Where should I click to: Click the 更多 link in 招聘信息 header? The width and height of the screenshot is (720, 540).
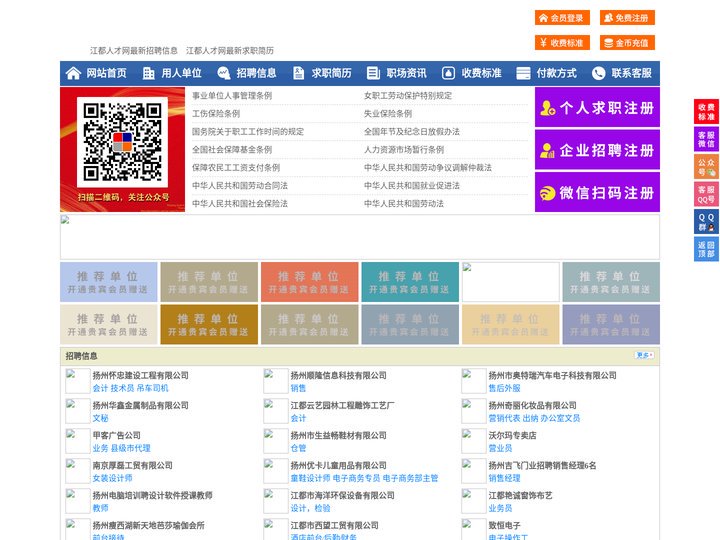(x=644, y=355)
